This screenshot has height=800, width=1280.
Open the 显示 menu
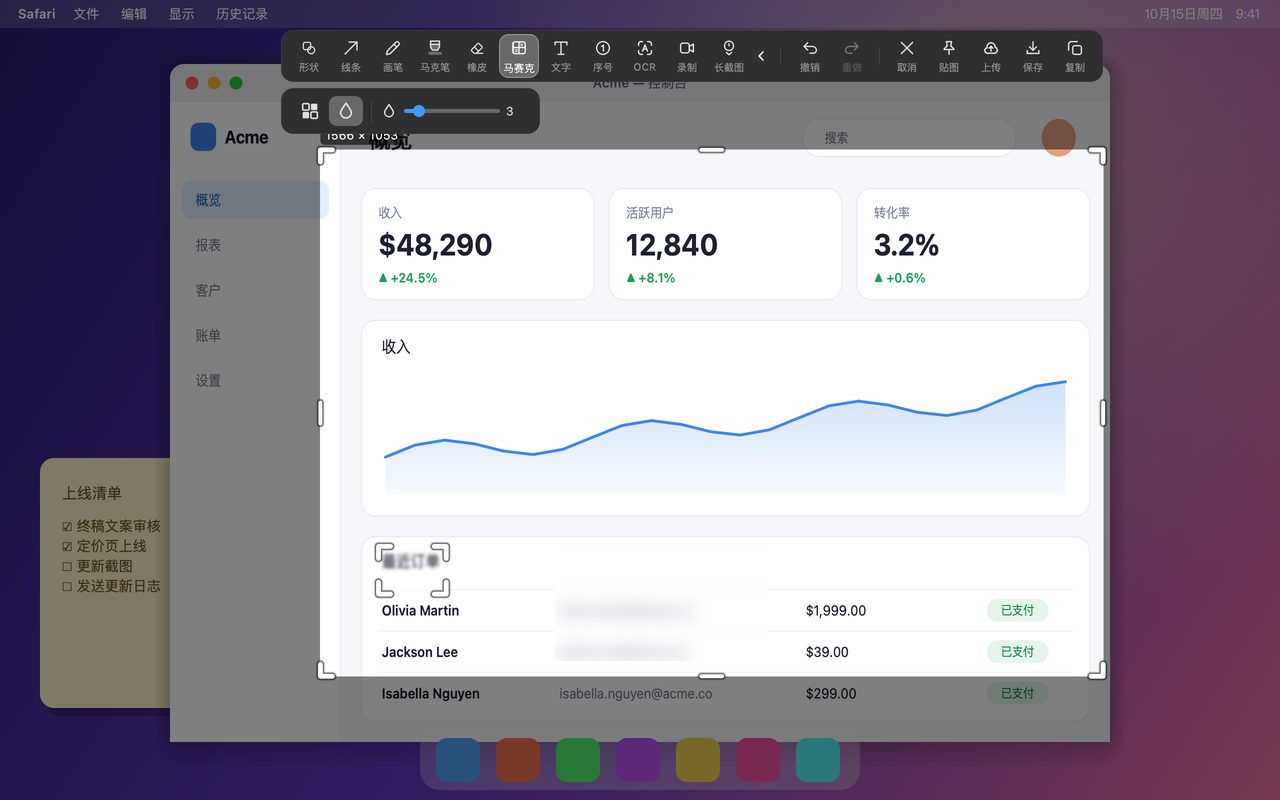pyautogui.click(x=182, y=14)
